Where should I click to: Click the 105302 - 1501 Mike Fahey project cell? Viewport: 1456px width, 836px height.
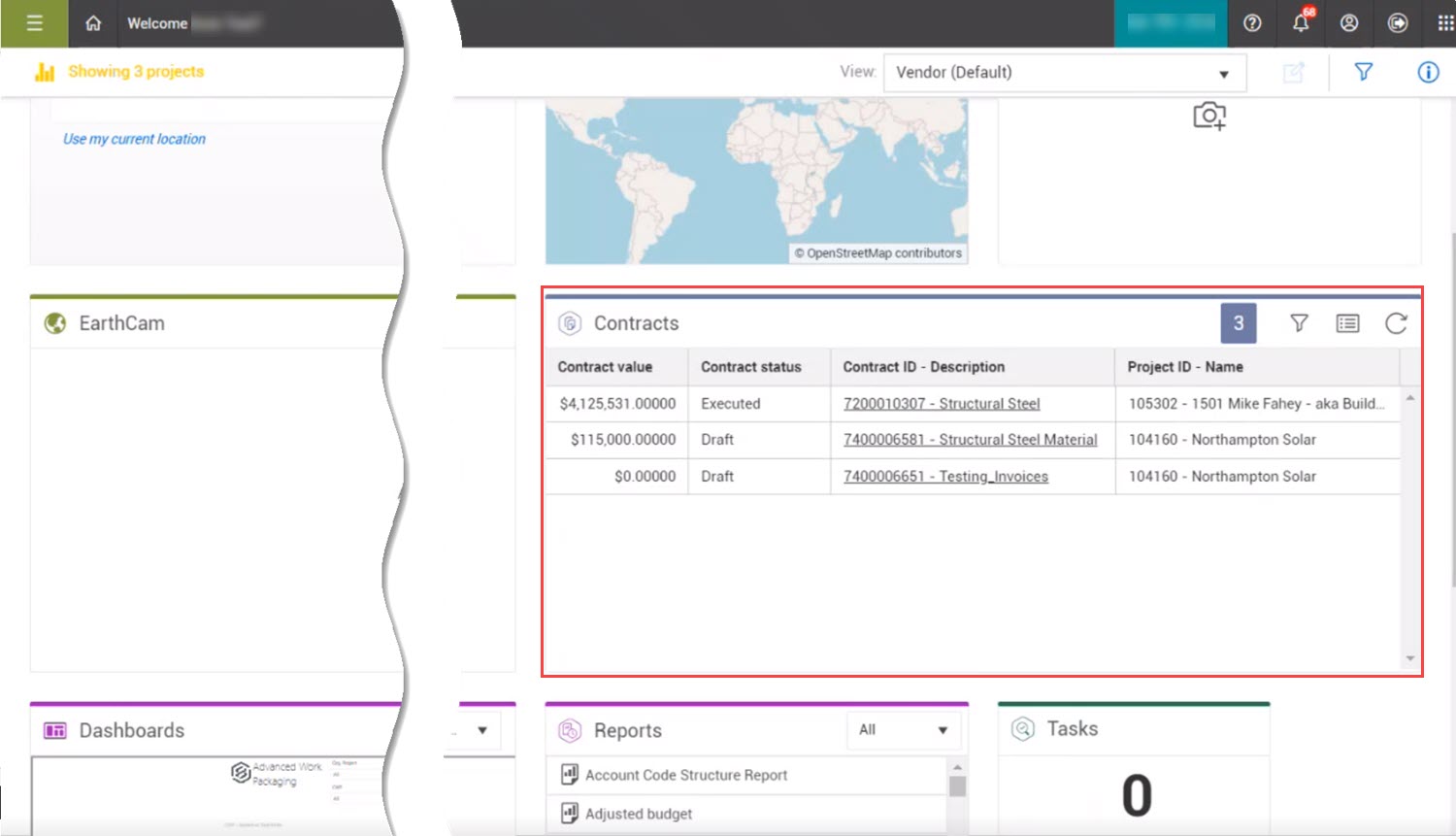tap(1256, 404)
